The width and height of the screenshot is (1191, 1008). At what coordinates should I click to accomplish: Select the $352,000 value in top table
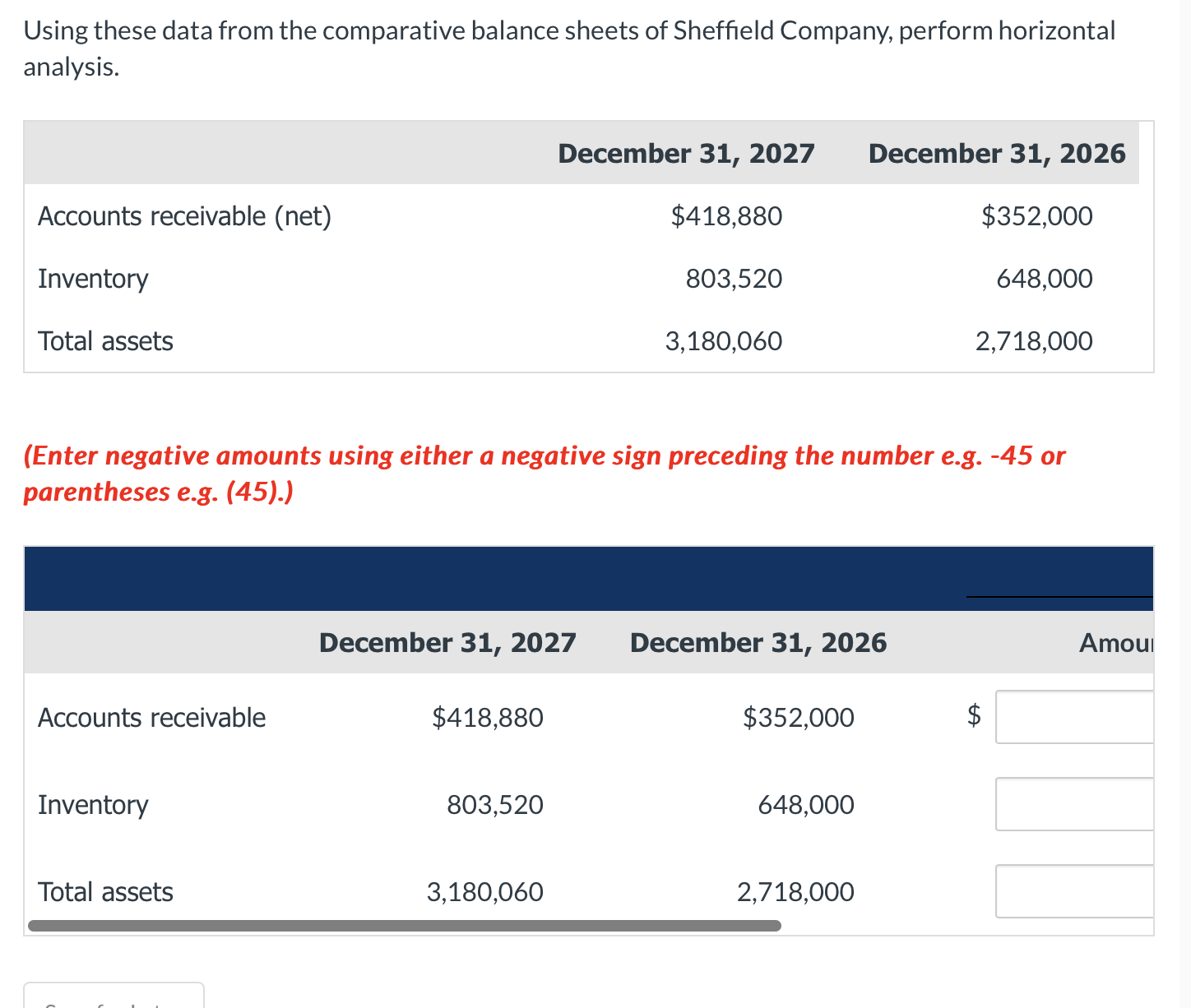[1036, 215]
